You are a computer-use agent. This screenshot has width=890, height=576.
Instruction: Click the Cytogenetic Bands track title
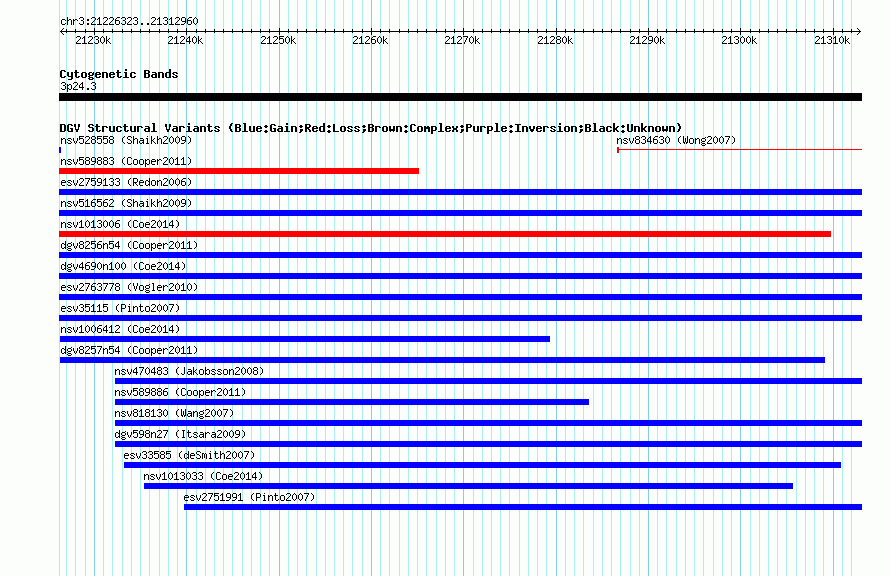pyautogui.click(x=119, y=74)
